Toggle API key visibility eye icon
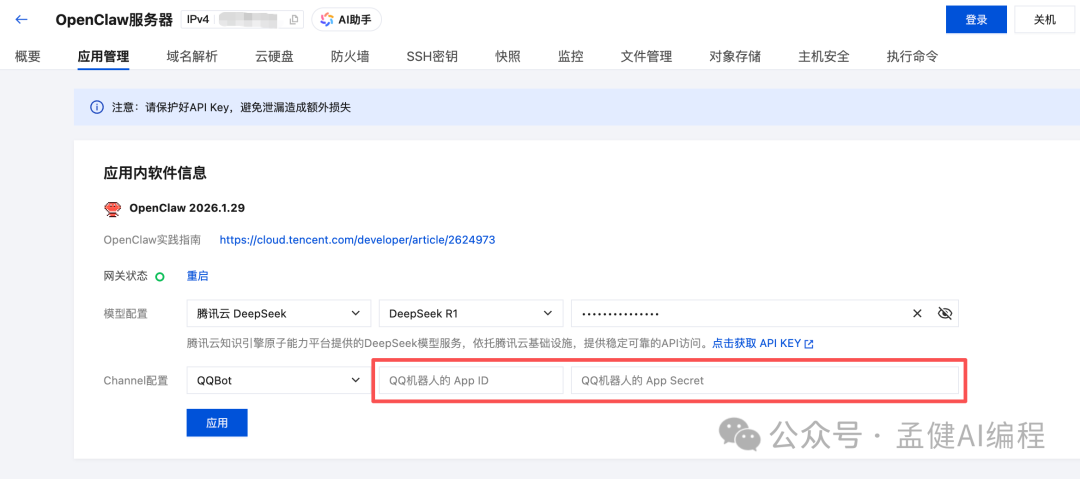The image size is (1080, 479). point(945,313)
